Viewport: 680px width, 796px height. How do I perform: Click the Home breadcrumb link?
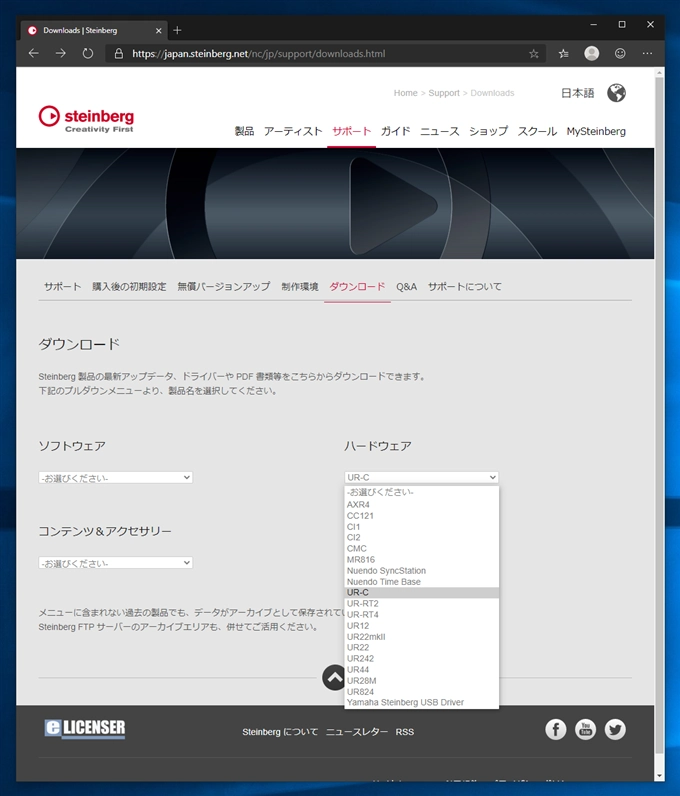coord(405,93)
